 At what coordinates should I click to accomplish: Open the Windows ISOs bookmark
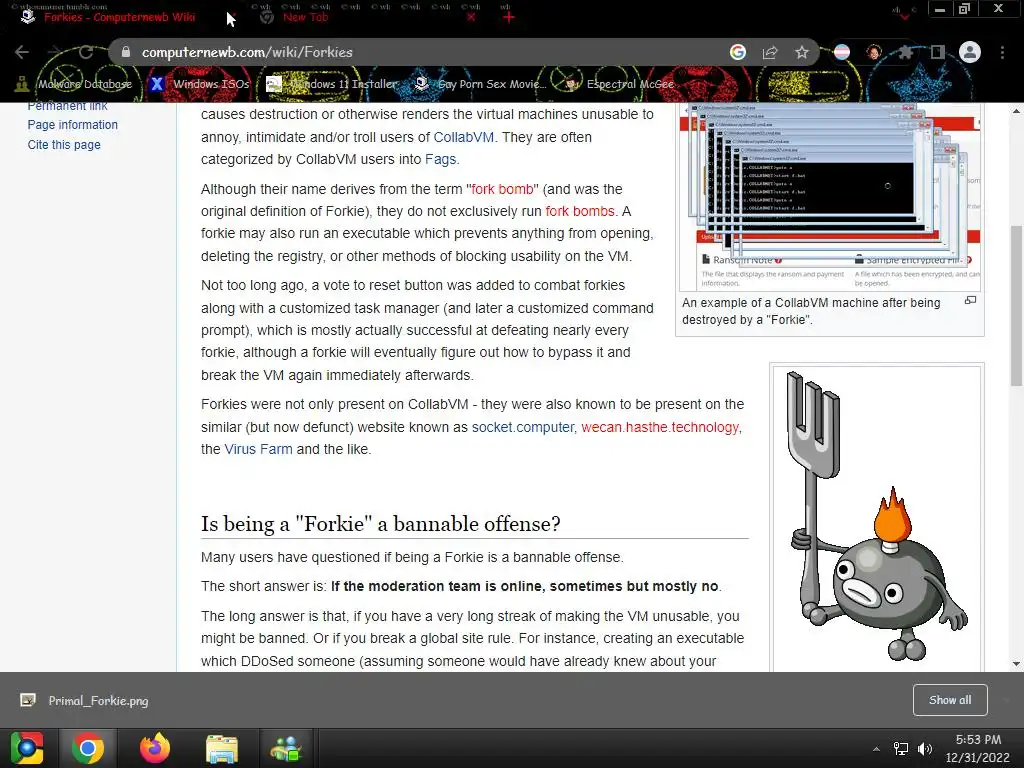[x=199, y=84]
